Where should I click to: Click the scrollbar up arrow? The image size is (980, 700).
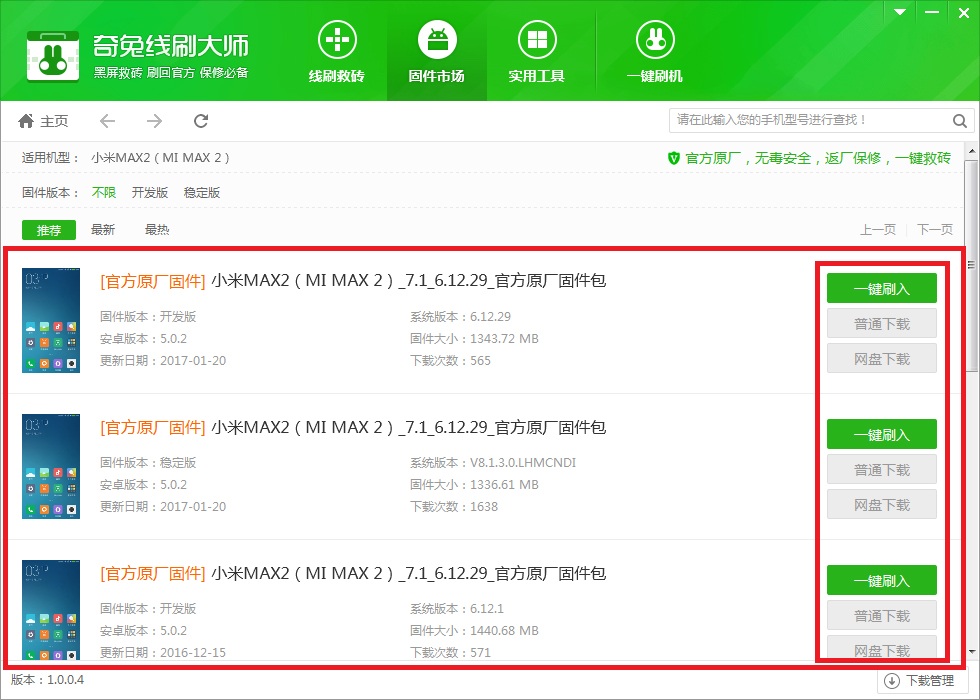[x=972, y=151]
